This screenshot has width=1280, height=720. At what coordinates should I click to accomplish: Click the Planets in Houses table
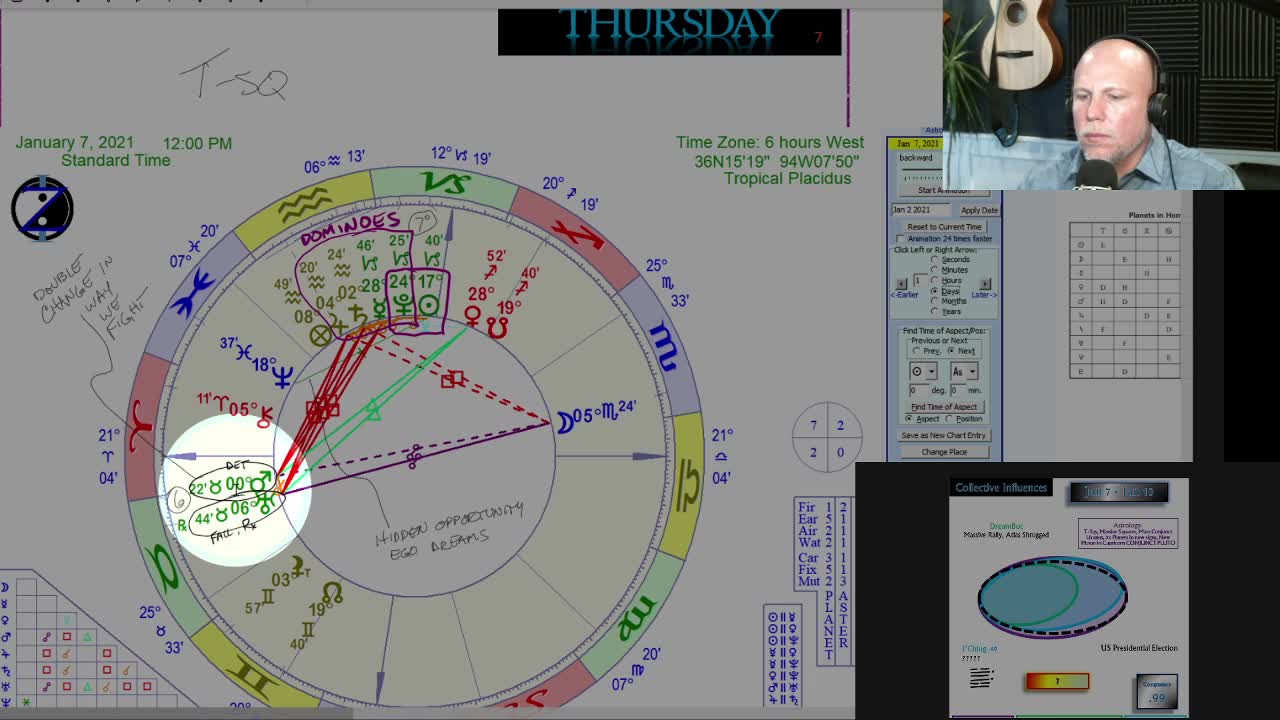(x=1125, y=301)
